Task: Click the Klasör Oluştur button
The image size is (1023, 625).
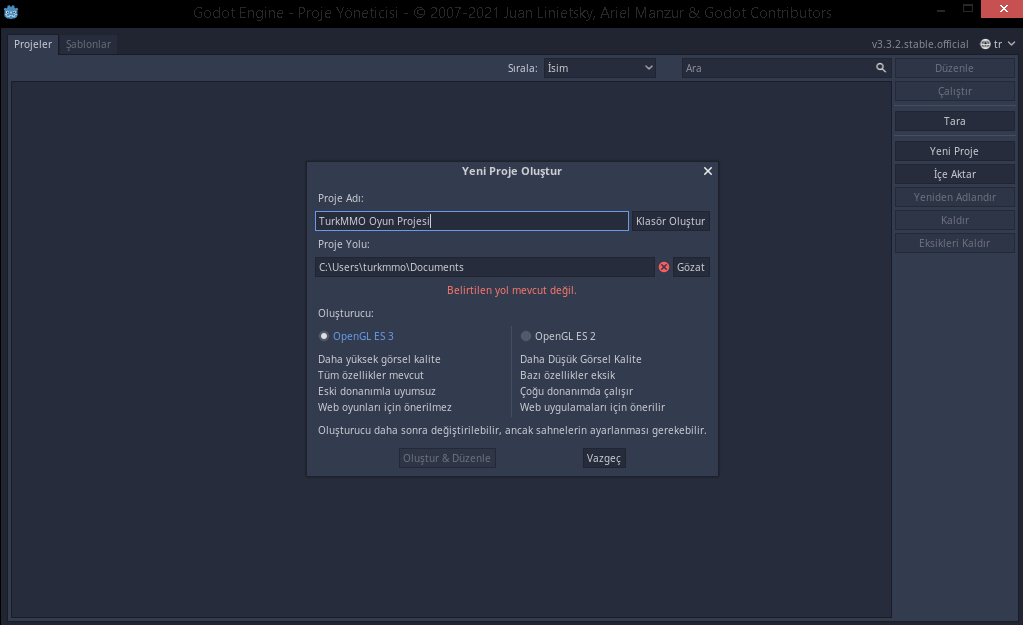Action: click(670, 221)
